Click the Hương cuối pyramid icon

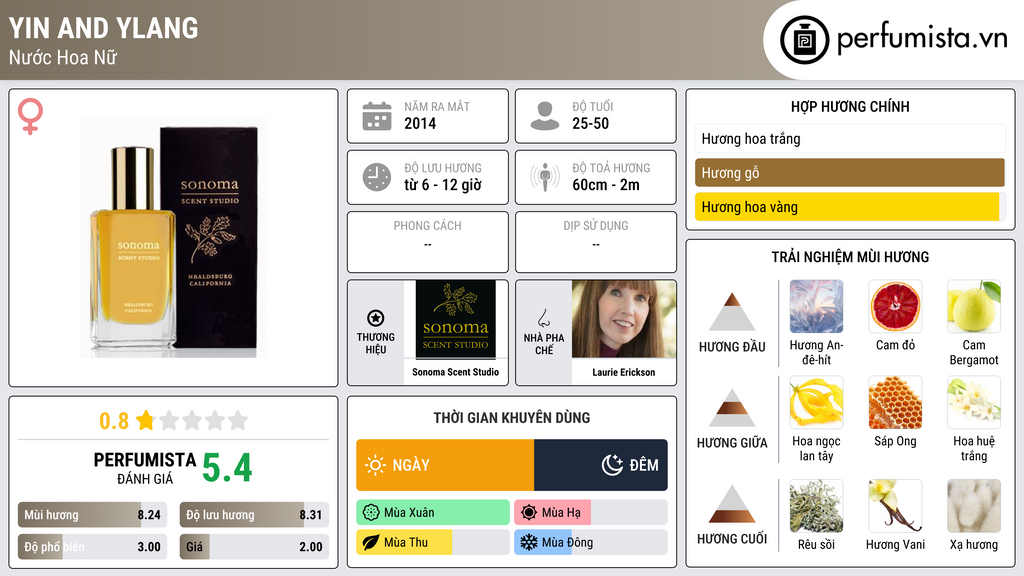(x=732, y=504)
